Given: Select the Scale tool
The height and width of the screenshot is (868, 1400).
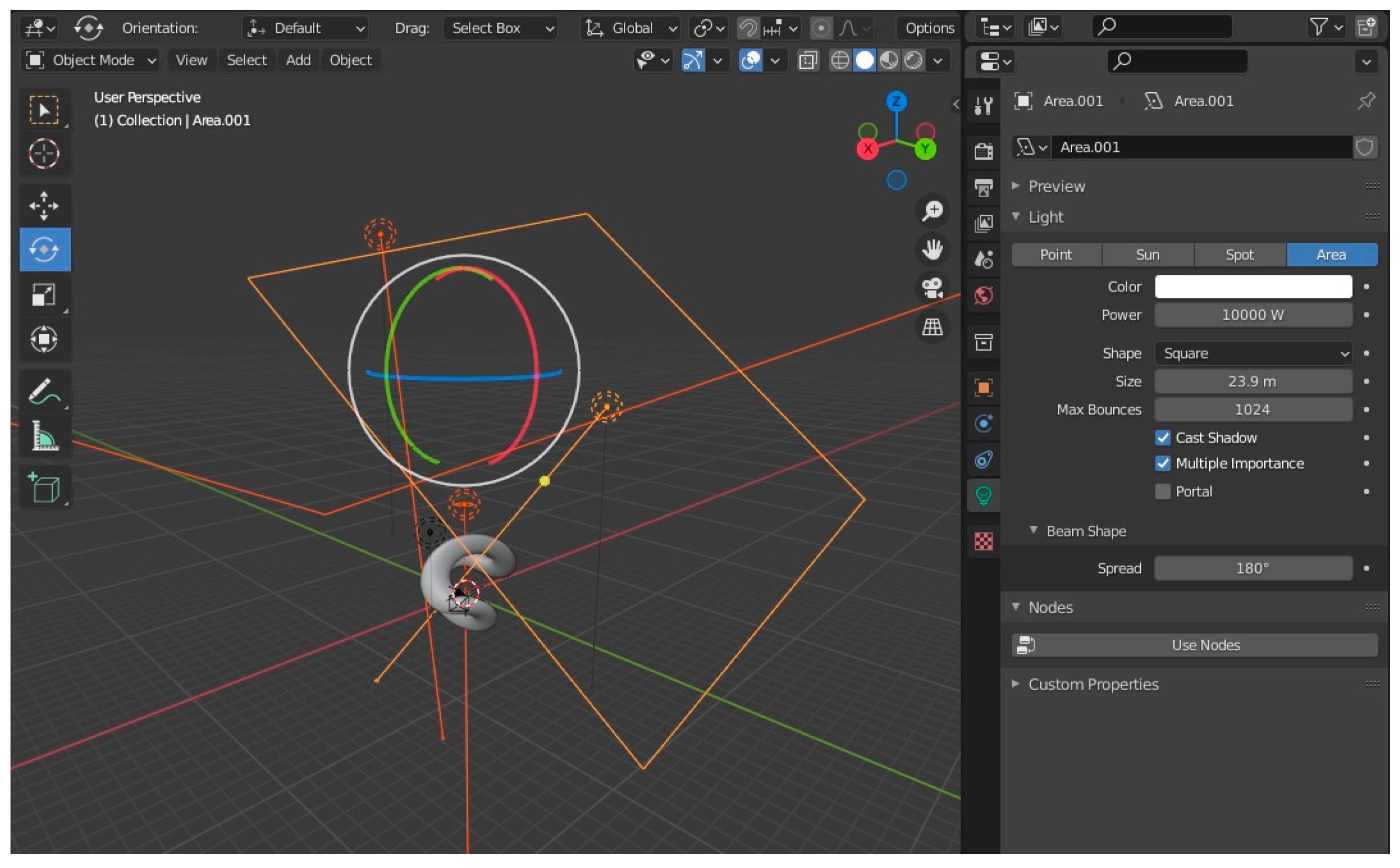Looking at the screenshot, I should 44,295.
